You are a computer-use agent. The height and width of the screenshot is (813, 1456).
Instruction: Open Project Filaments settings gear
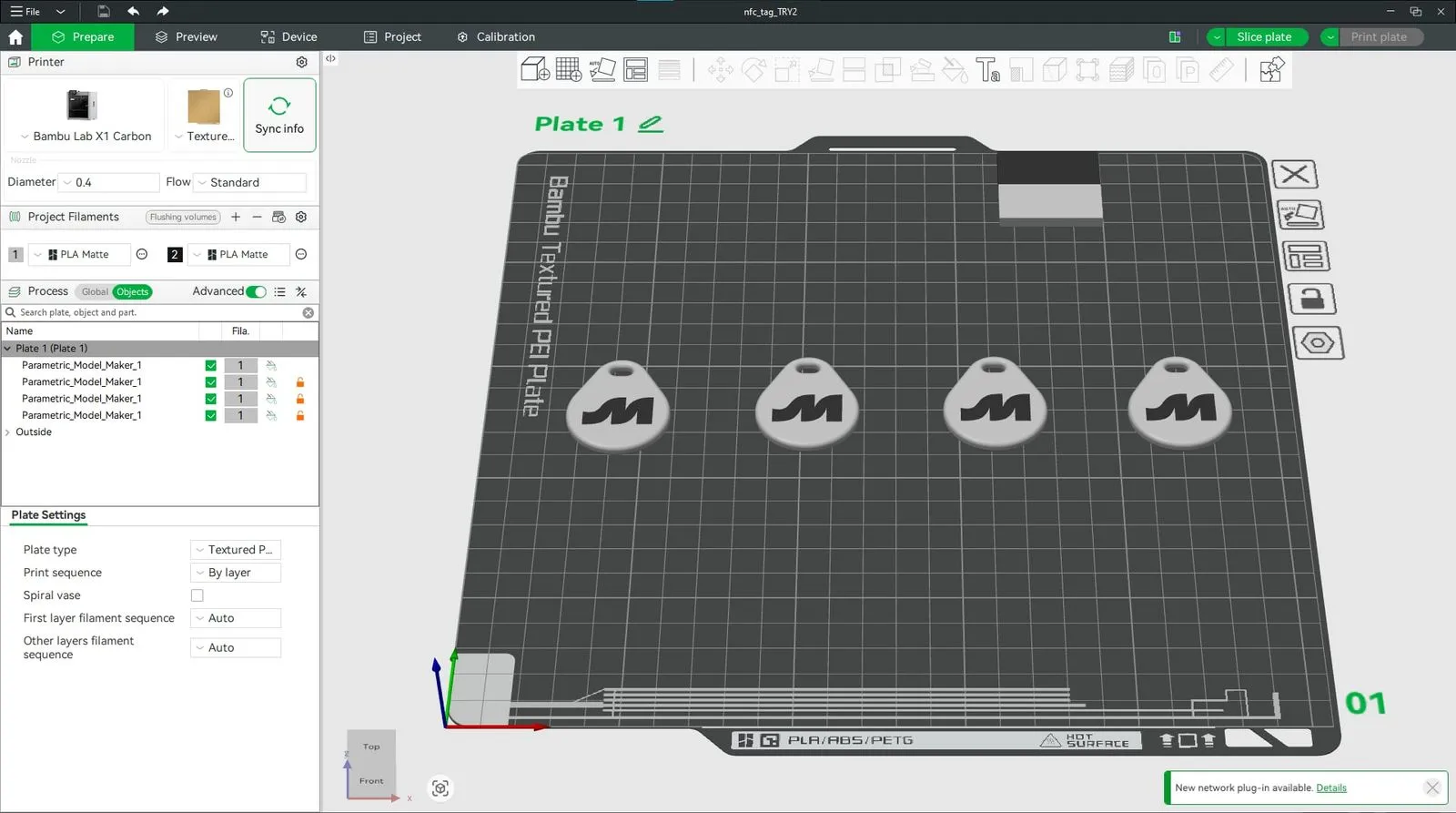point(301,217)
